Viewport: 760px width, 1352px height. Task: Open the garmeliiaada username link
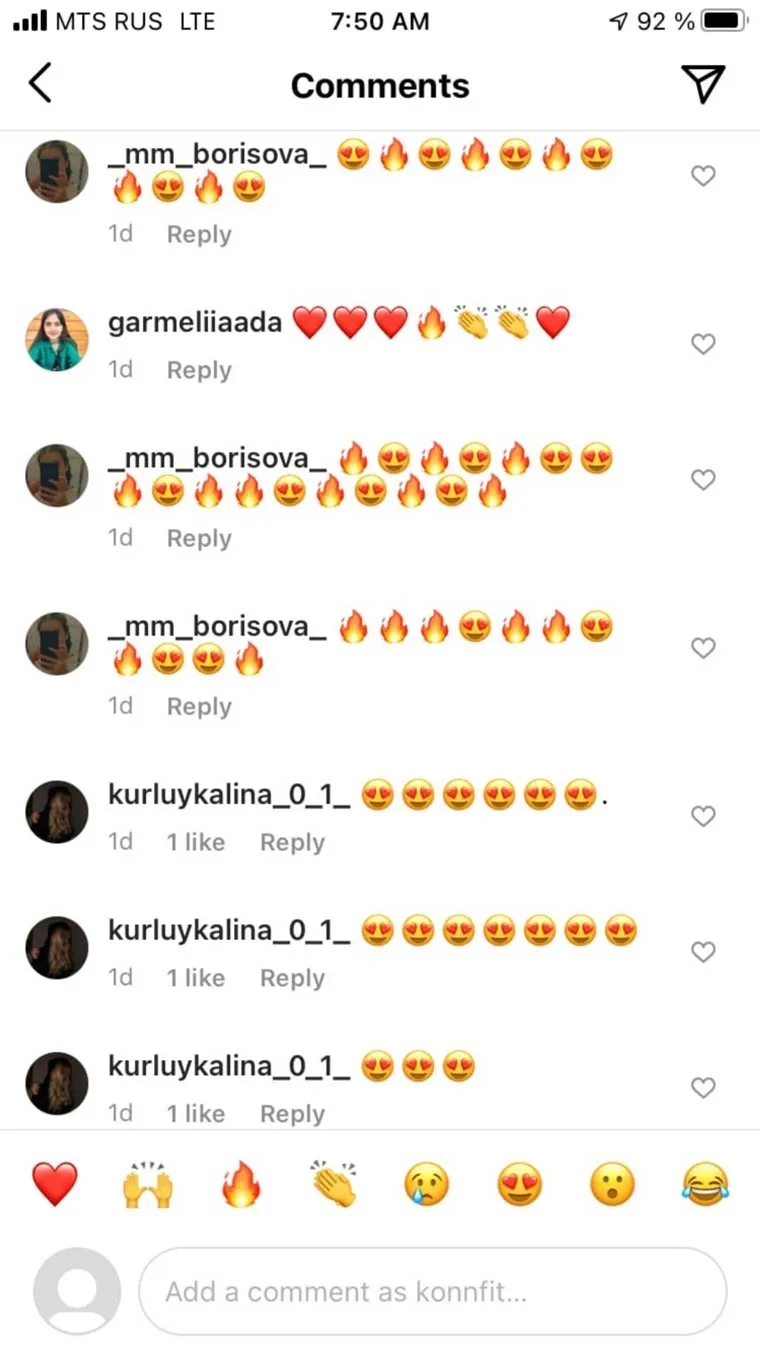(x=195, y=324)
